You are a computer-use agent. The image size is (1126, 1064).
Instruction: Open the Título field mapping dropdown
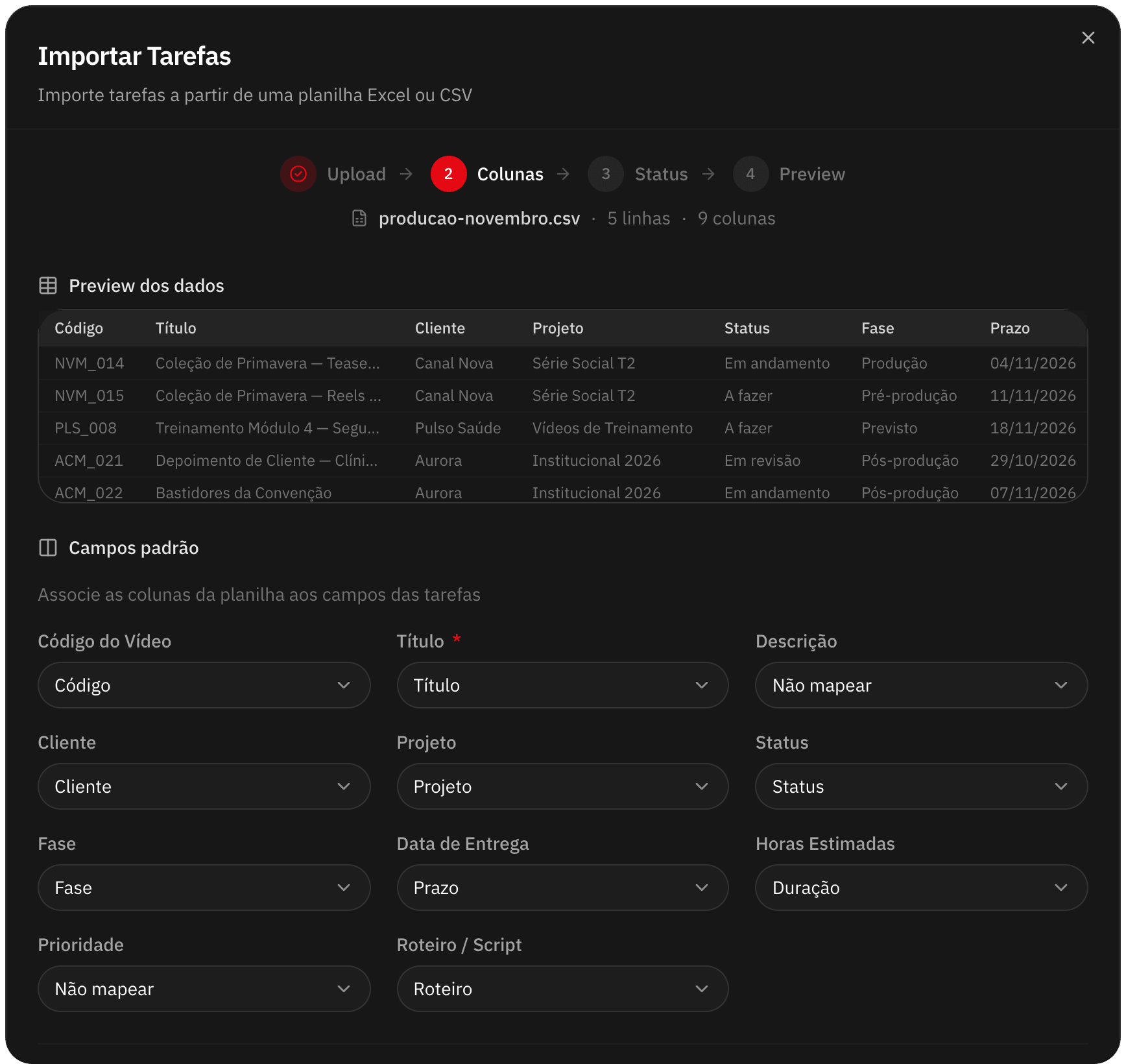pyautogui.click(x=562, y=685)
